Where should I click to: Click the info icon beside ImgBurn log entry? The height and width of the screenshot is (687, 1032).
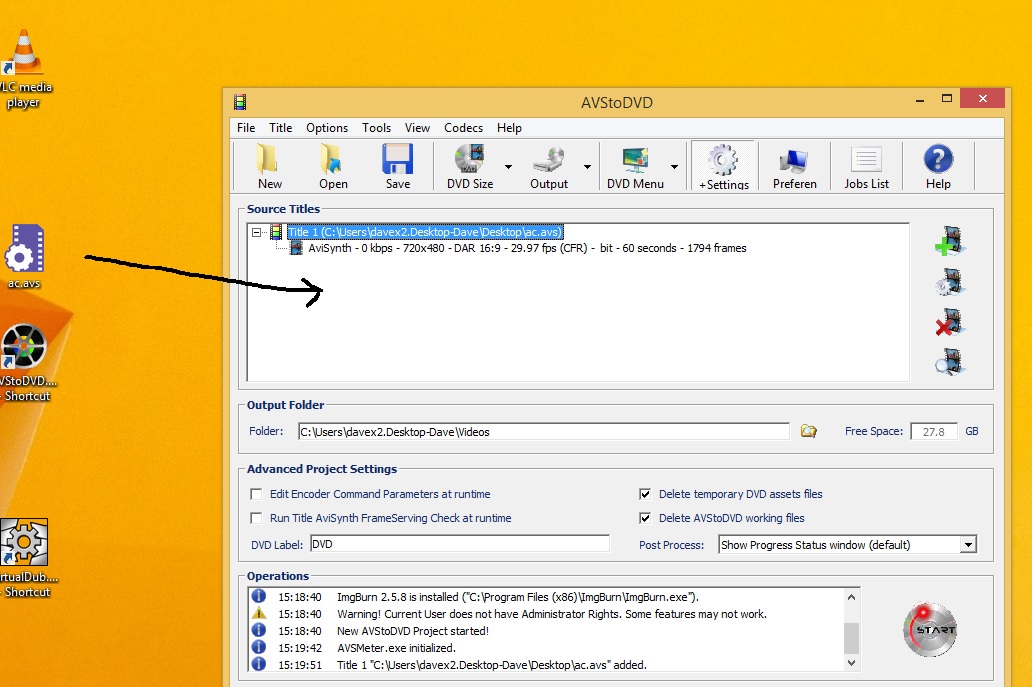pos(259,596)
